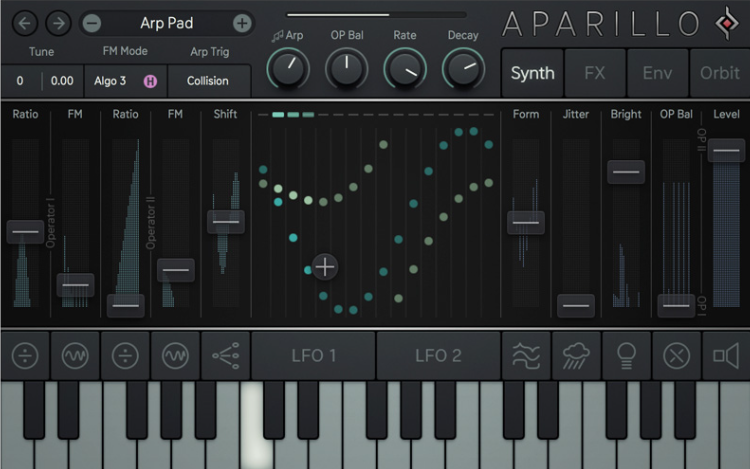Click the first divide icon under Operator I Ratio
750x469 pixels.
(x=25, y=356)
